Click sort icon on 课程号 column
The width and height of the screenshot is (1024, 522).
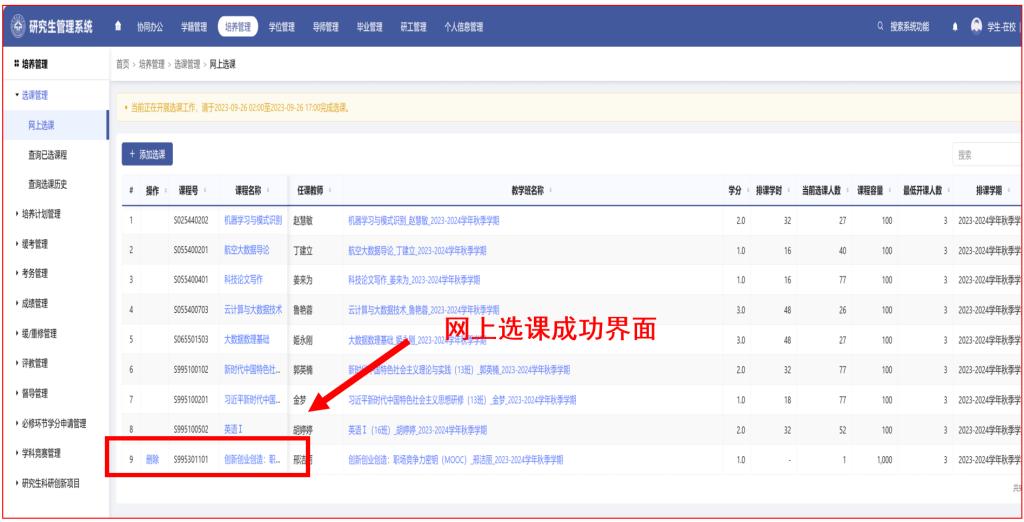(204, 190)
